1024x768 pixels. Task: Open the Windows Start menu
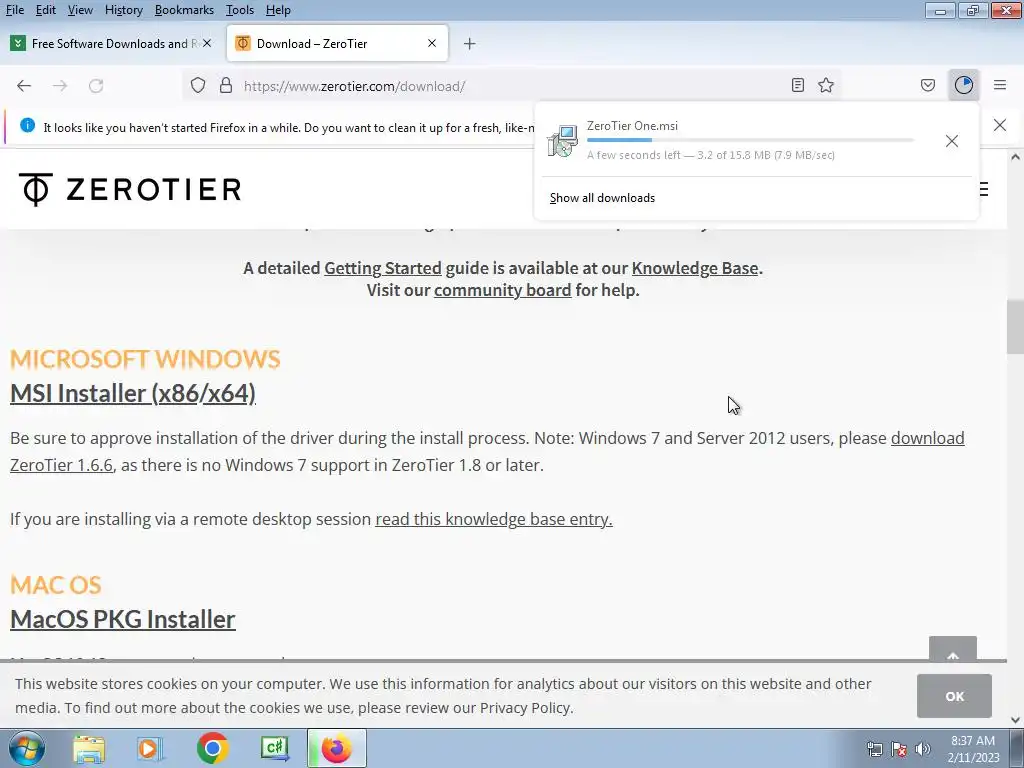(x=27, y=748)
